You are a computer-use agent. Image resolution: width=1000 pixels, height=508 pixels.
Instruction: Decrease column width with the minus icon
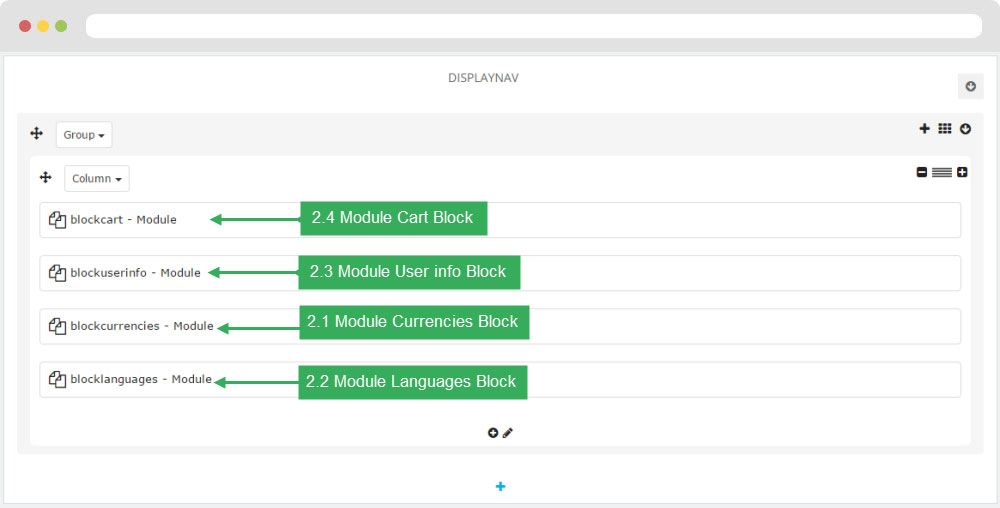[x=922, y=172]
